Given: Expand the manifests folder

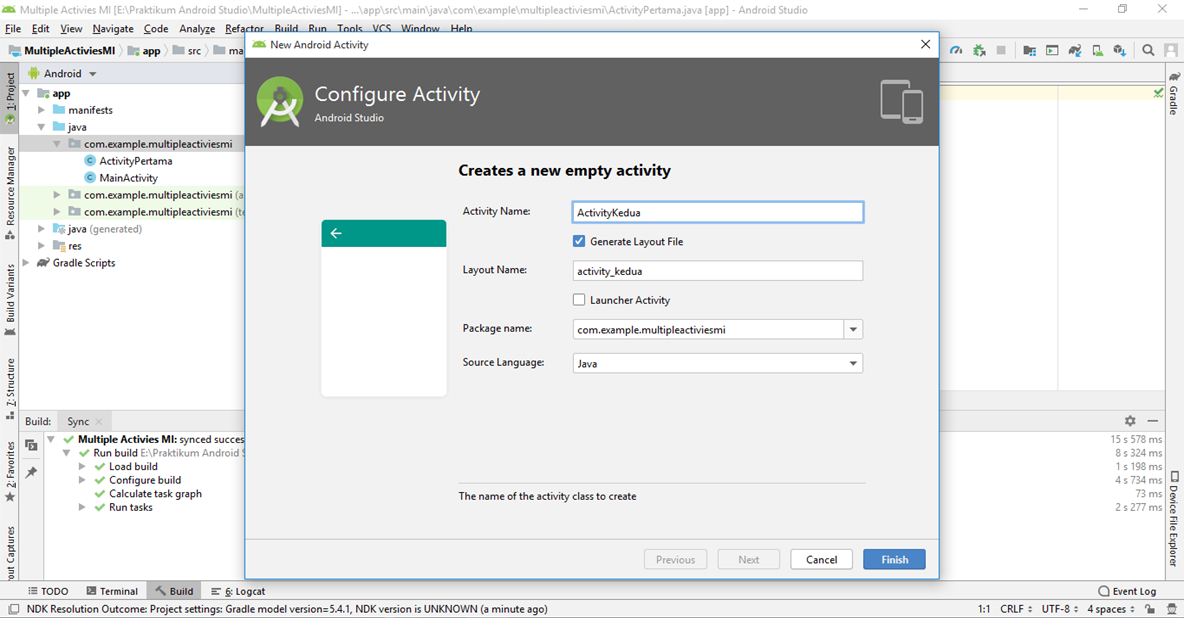Looking at the screenshot, I should click(42, 110).
